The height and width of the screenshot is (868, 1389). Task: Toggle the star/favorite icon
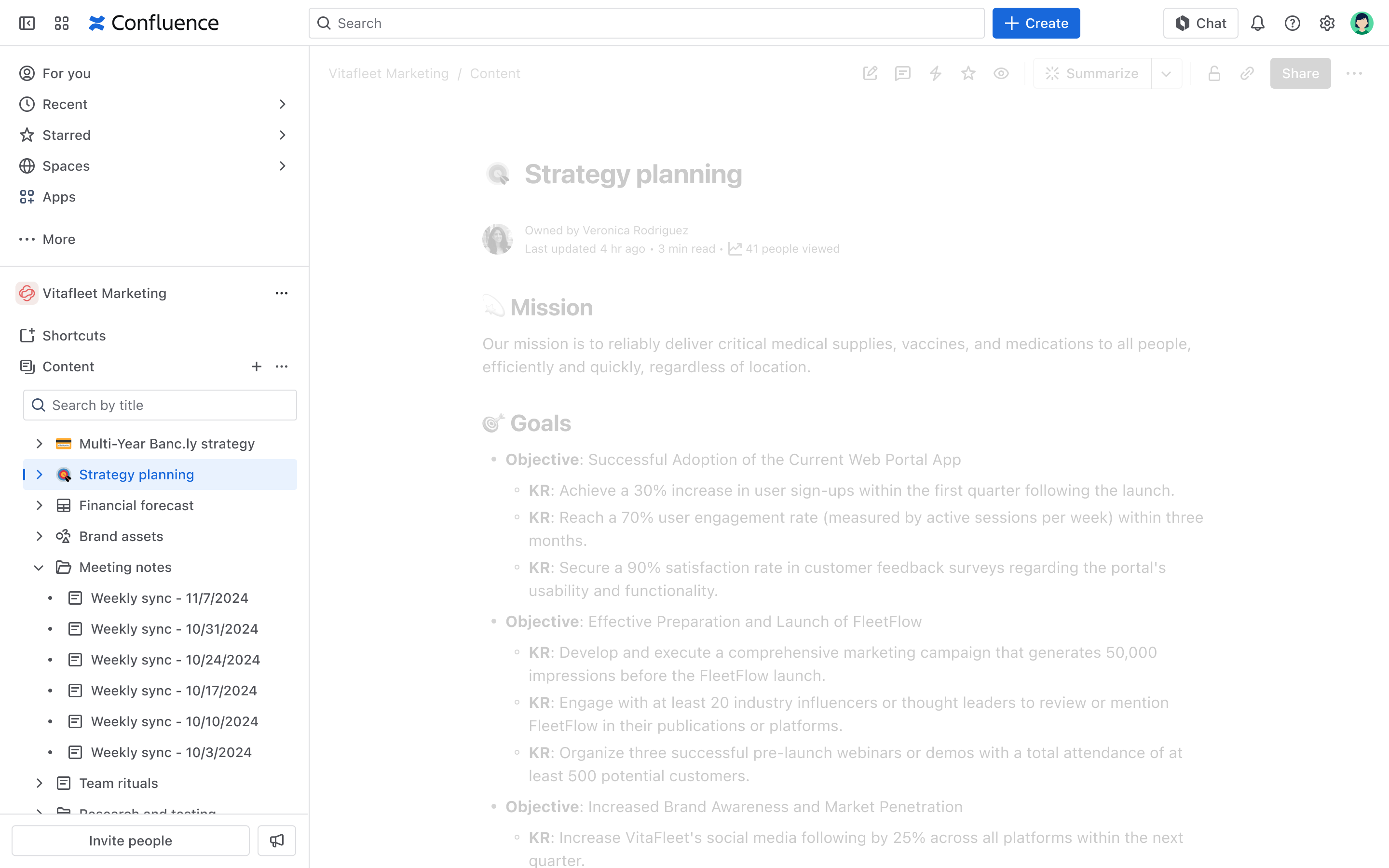coord(967,73)
